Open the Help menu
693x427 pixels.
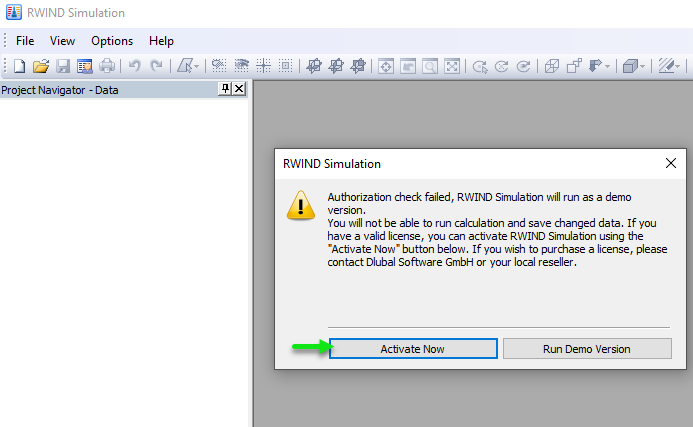(161, 41)
